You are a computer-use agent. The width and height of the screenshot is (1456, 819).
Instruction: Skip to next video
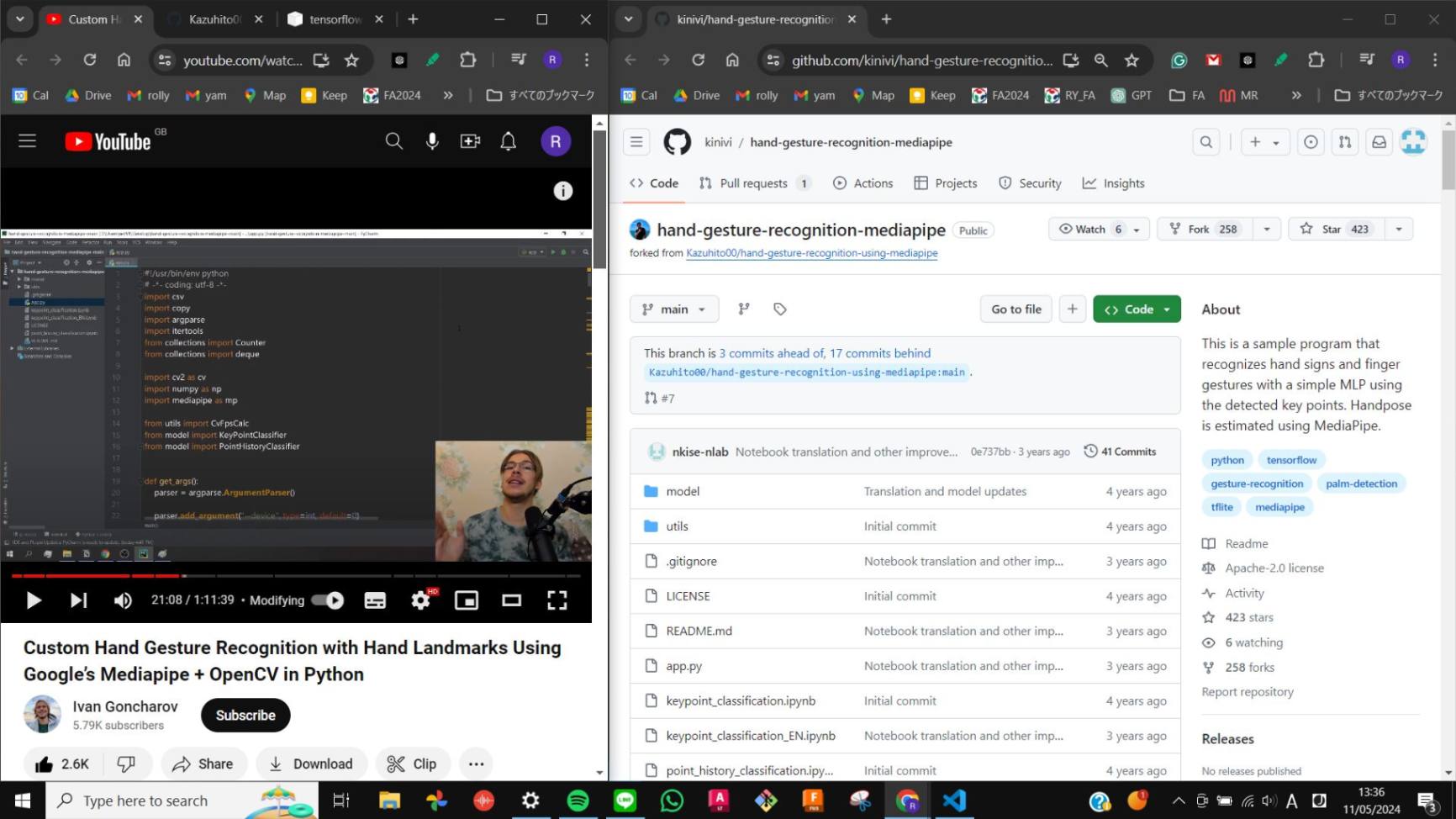pyautogui.click(x=78, y=600)
